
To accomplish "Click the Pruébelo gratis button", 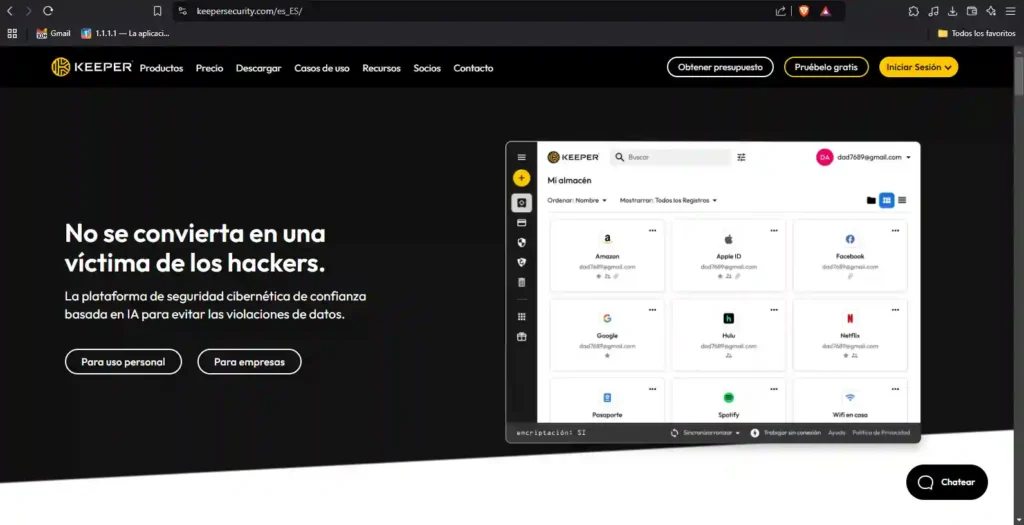I will tap(825, 67).
